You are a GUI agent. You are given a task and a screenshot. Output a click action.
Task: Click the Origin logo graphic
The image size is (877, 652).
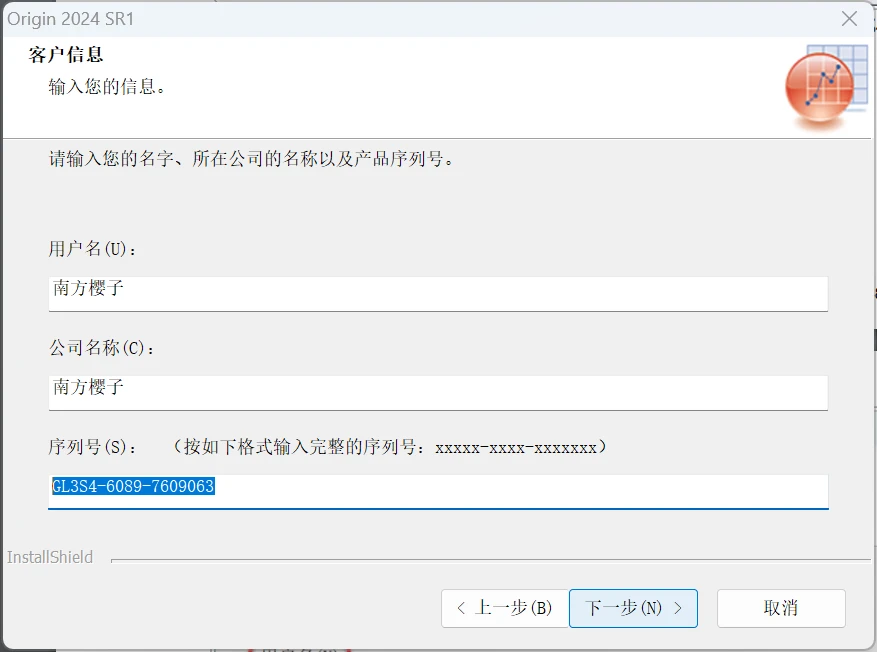pyautogui.click(x=820, y=85)
